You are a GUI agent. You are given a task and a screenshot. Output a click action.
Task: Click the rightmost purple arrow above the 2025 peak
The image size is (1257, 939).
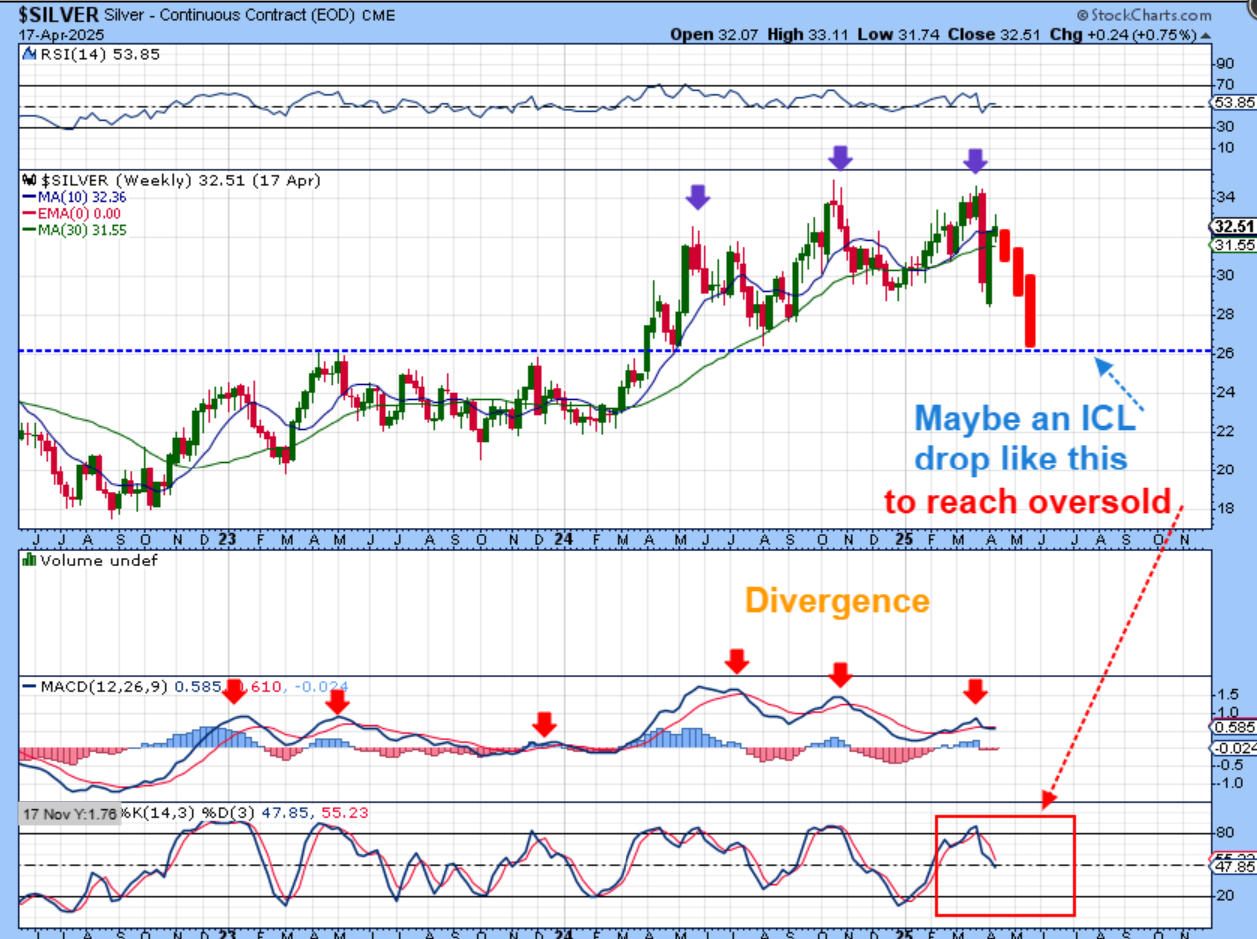(x=976, y=159)
